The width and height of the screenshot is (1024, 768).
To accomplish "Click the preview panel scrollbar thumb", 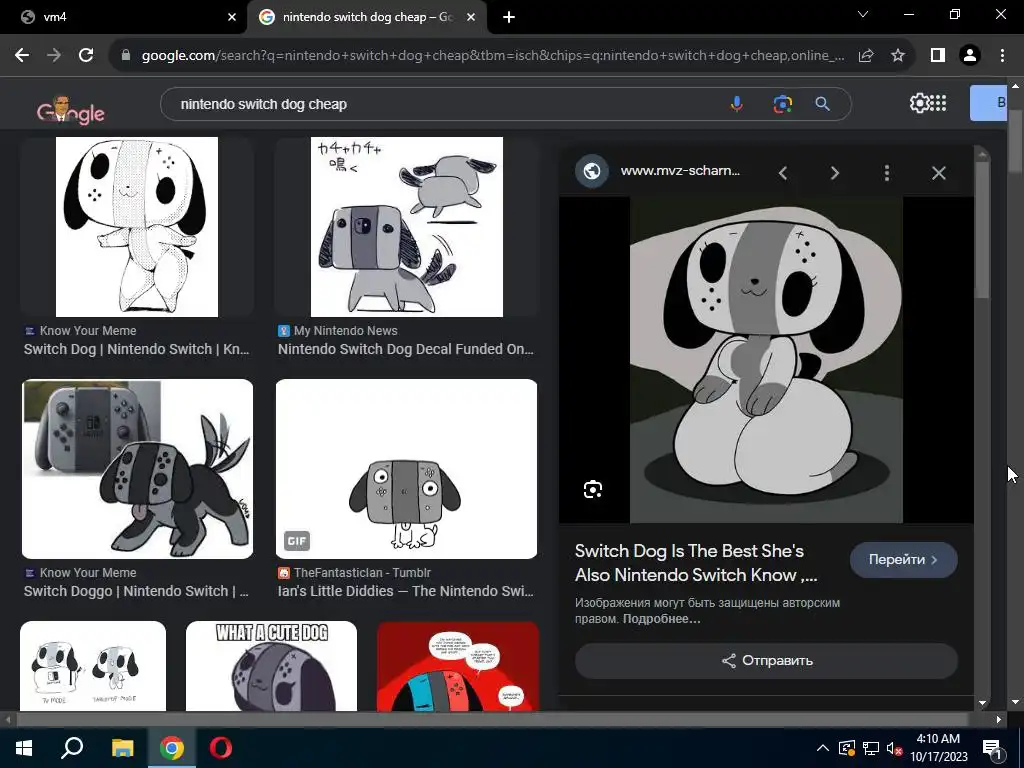I will [x=982, y=231].
